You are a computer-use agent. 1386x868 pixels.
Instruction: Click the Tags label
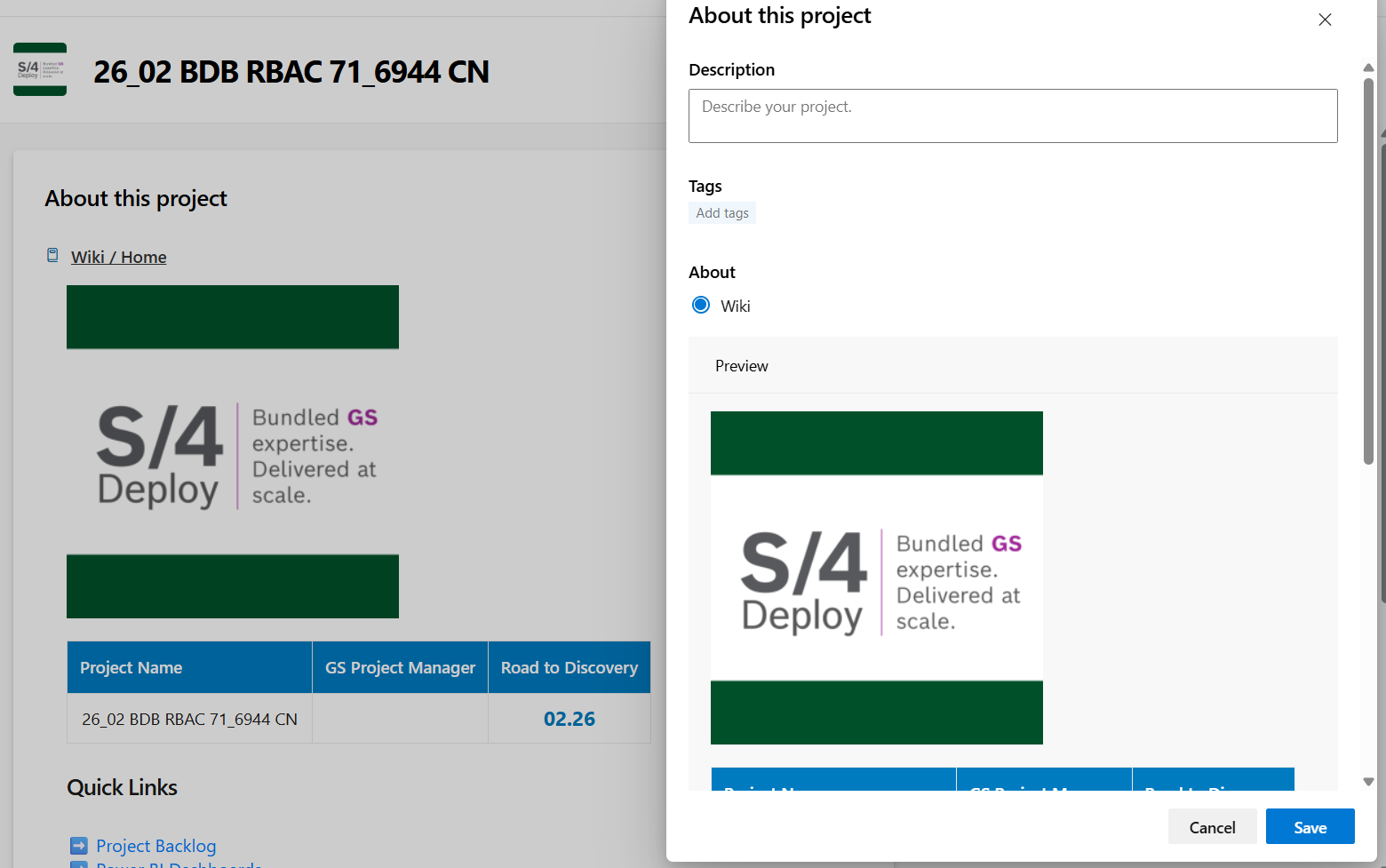(x=705, y=187)
